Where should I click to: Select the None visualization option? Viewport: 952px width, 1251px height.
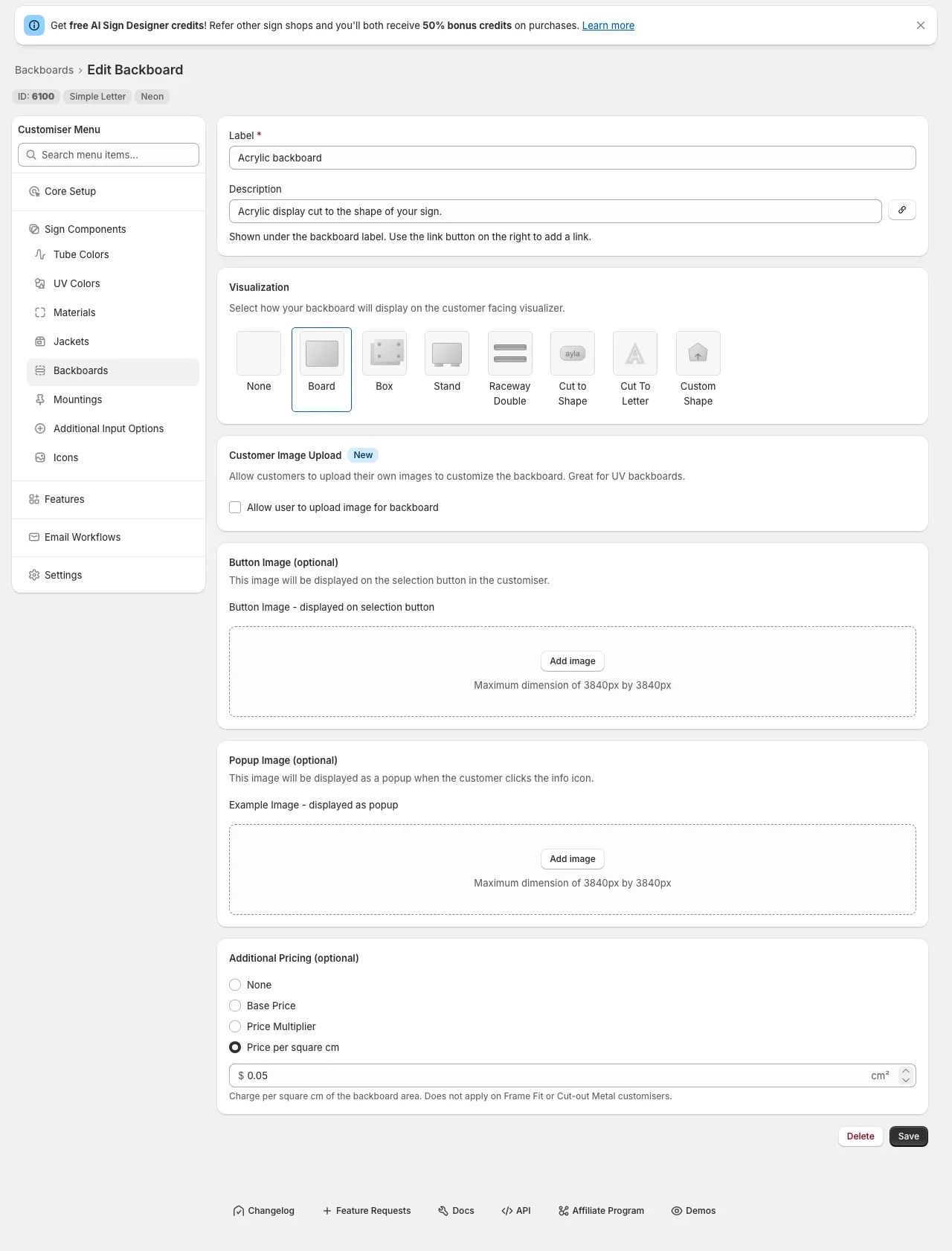point(259,369)
